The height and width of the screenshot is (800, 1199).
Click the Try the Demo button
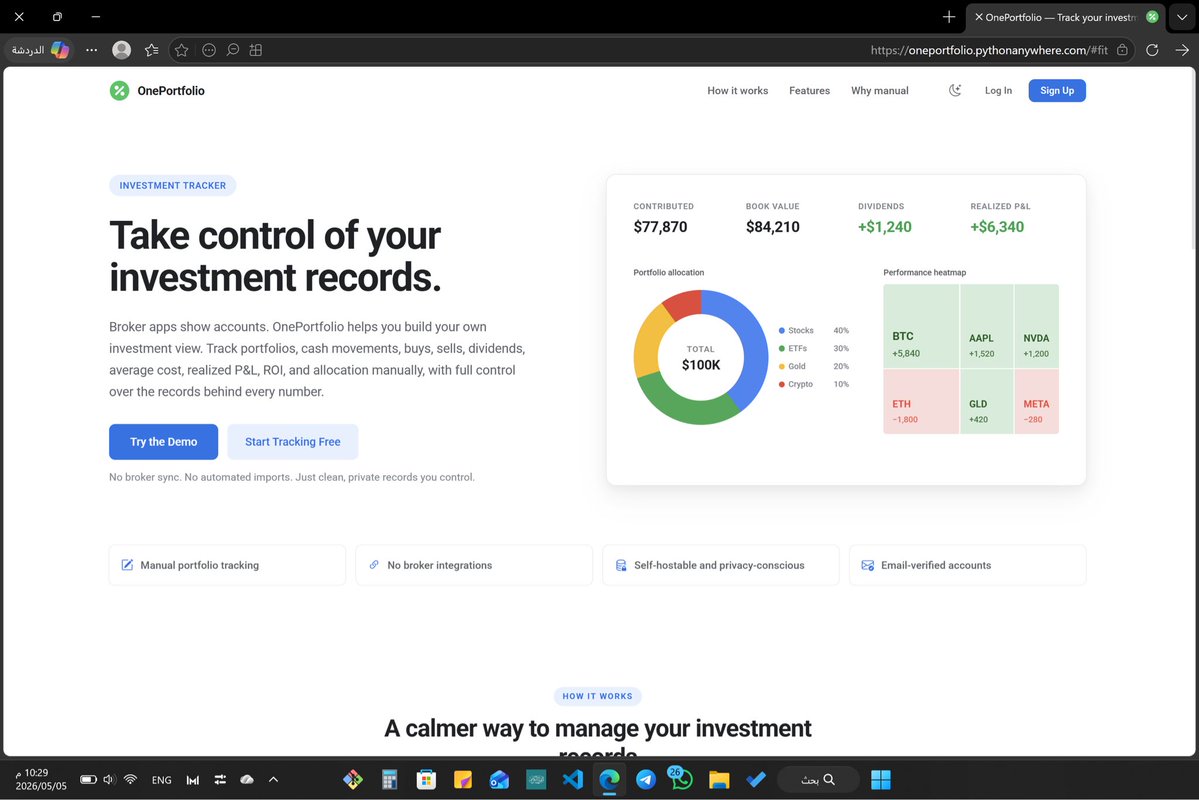pos(164,442)
